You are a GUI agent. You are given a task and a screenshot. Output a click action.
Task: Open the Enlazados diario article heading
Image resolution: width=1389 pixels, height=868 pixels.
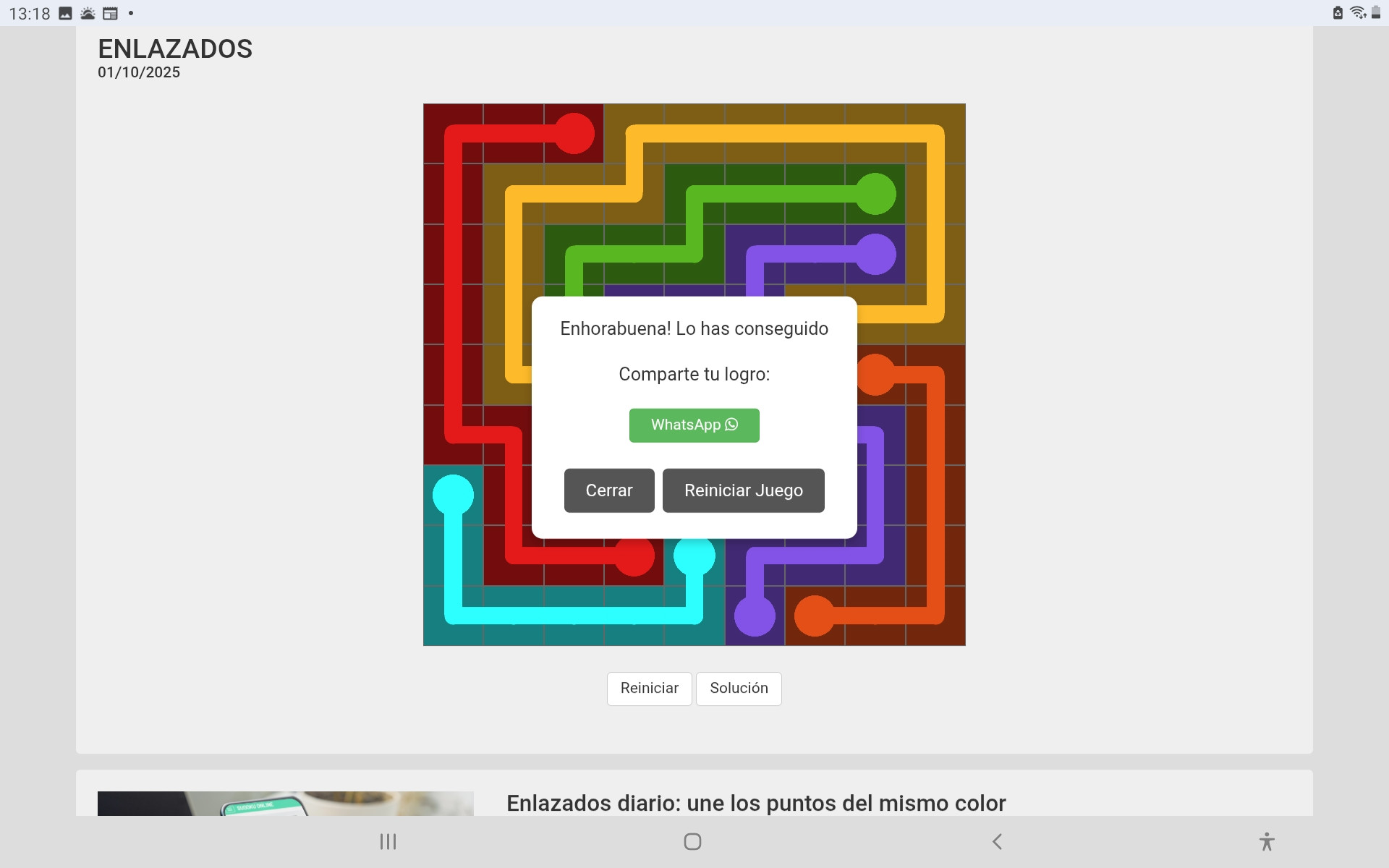pyautogui.click(x=755, y=803)
